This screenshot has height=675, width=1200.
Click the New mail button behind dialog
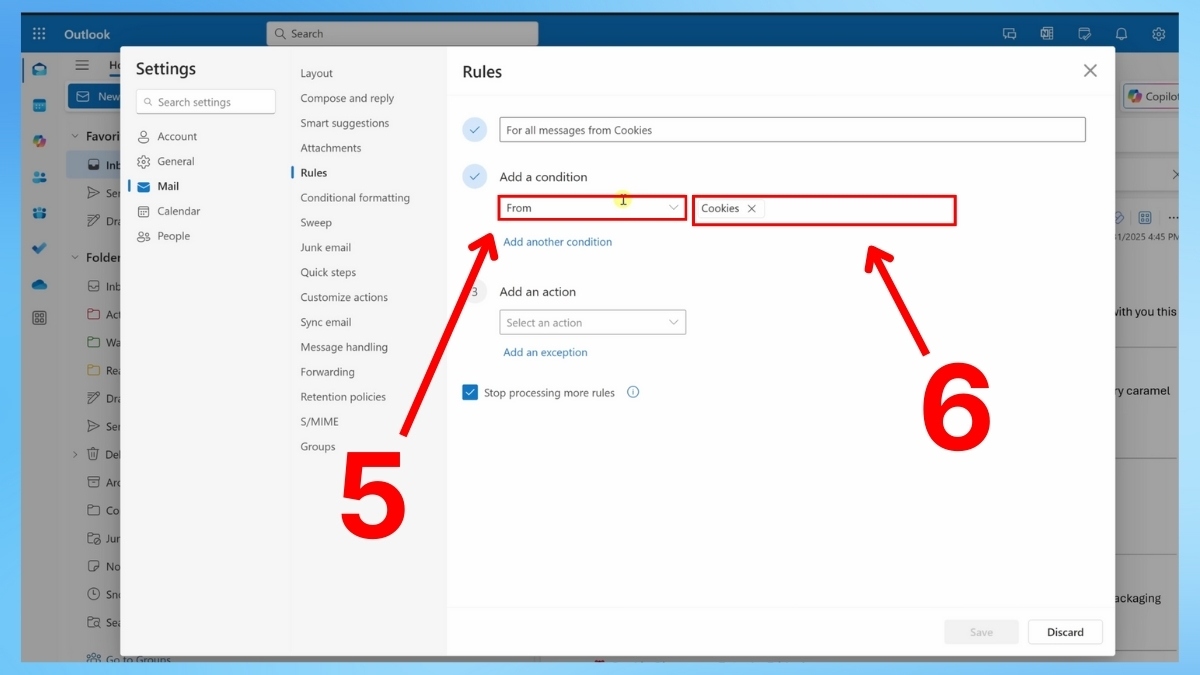pos(96,96)
